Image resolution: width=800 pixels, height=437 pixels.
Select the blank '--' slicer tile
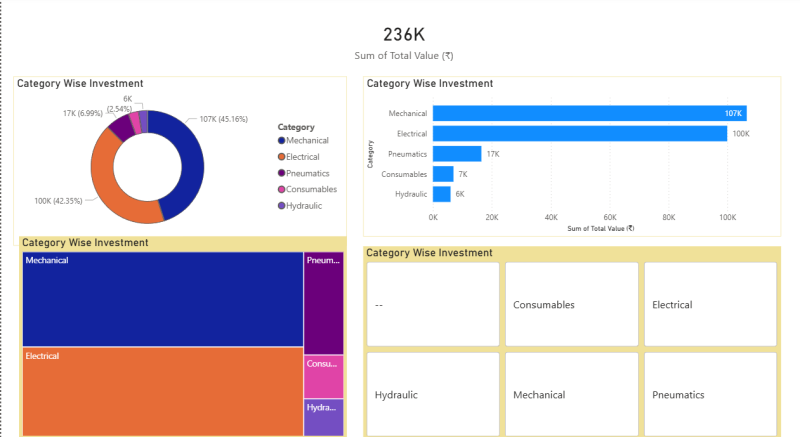tap(432, 304)
